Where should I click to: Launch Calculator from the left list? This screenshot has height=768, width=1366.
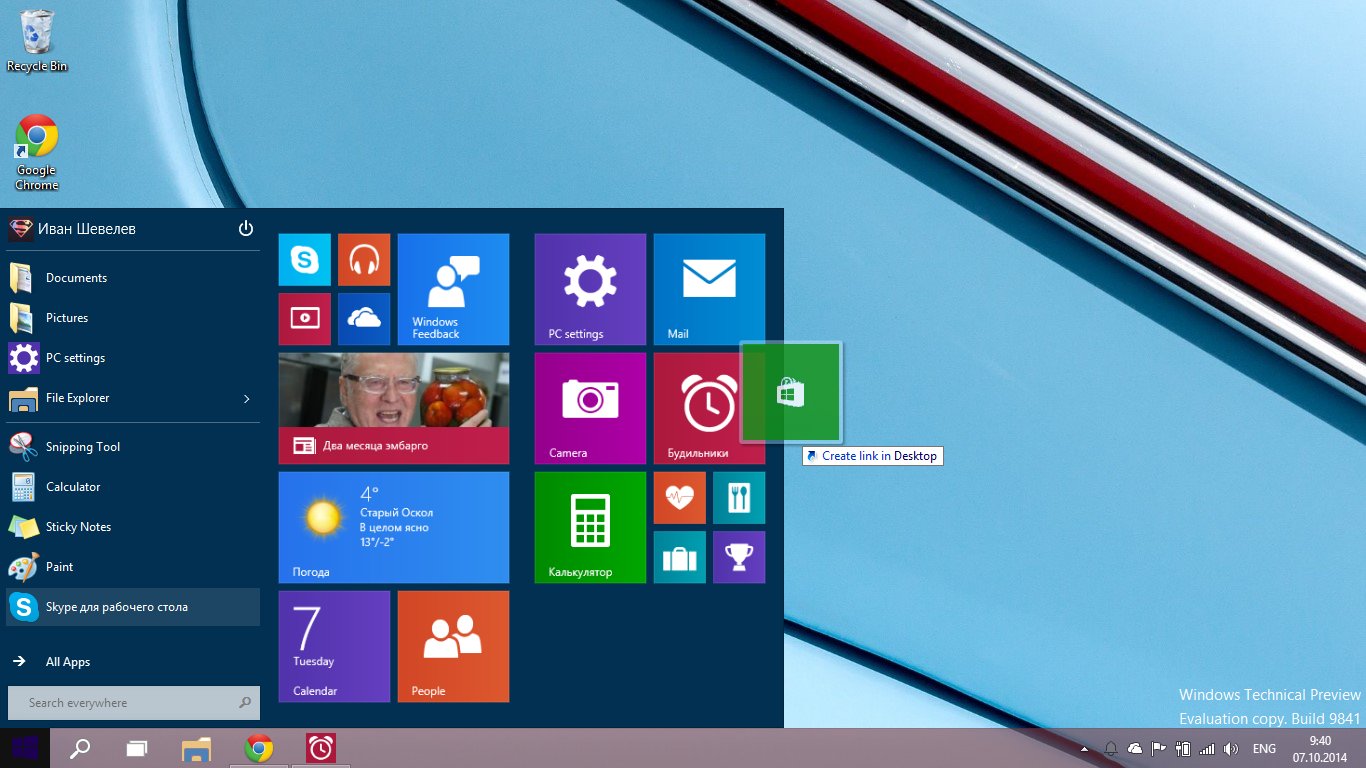(133, 487)
